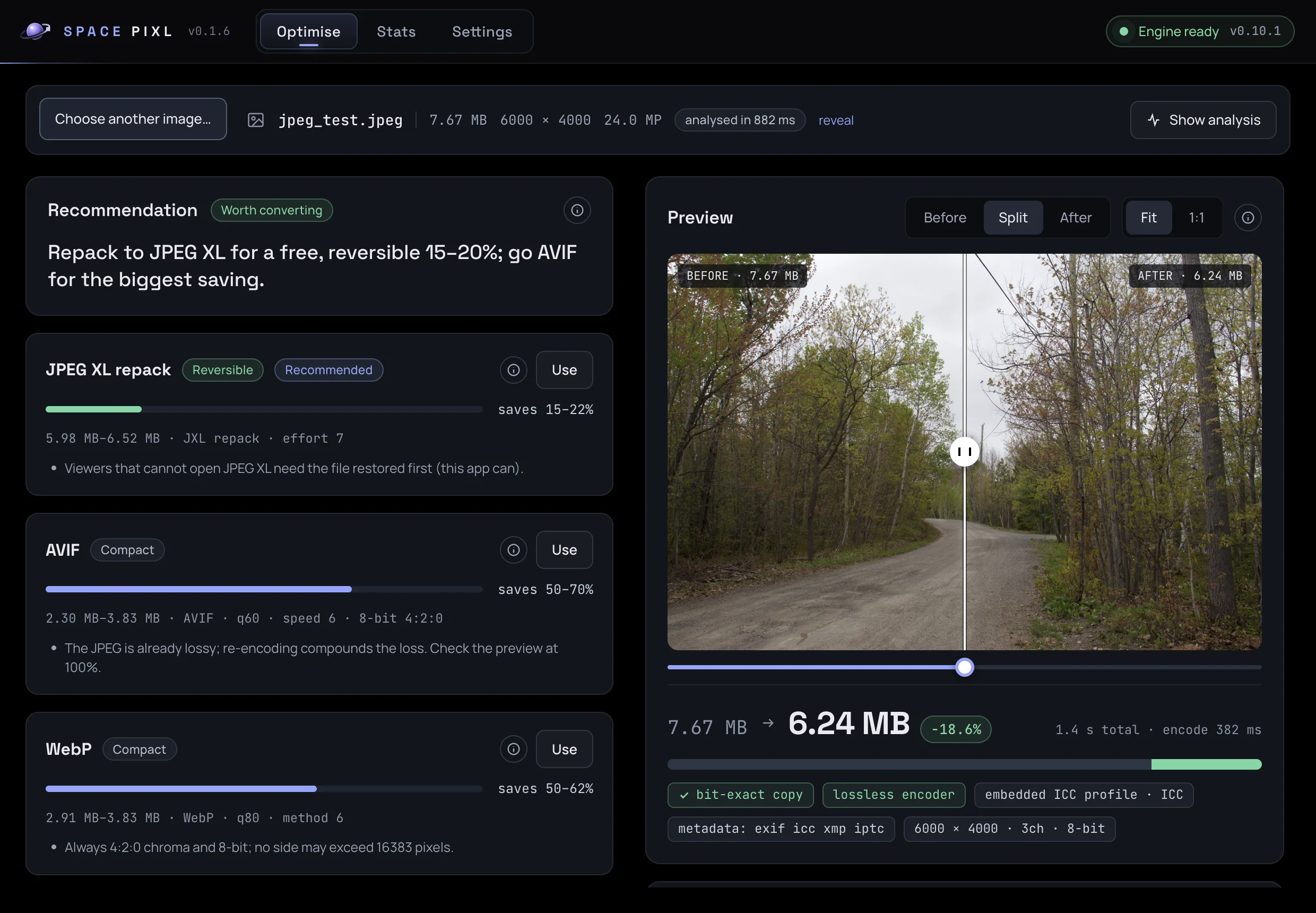Click the Space Pixl planet logo
1316x913 pixels.
tap(36, 31)
